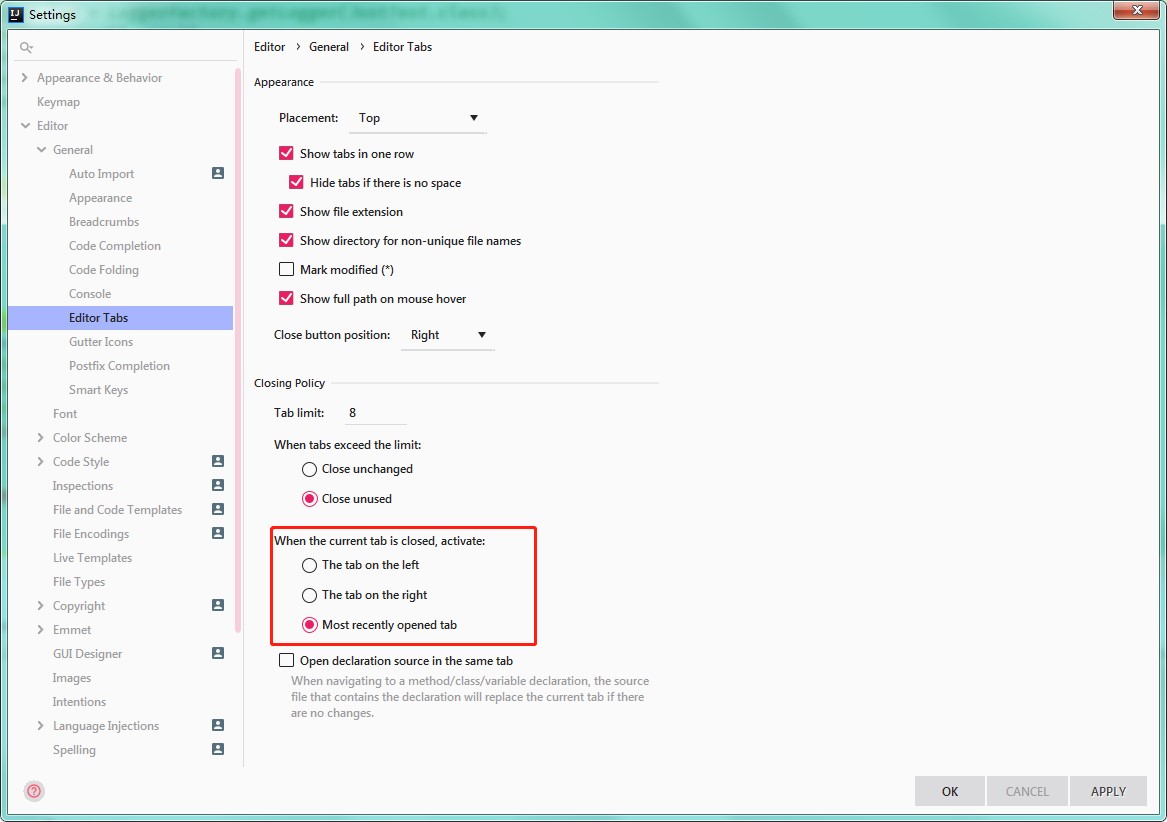Enable the Mark modified (*) checkbox
1167x822 pixels.
click(287, 269)
